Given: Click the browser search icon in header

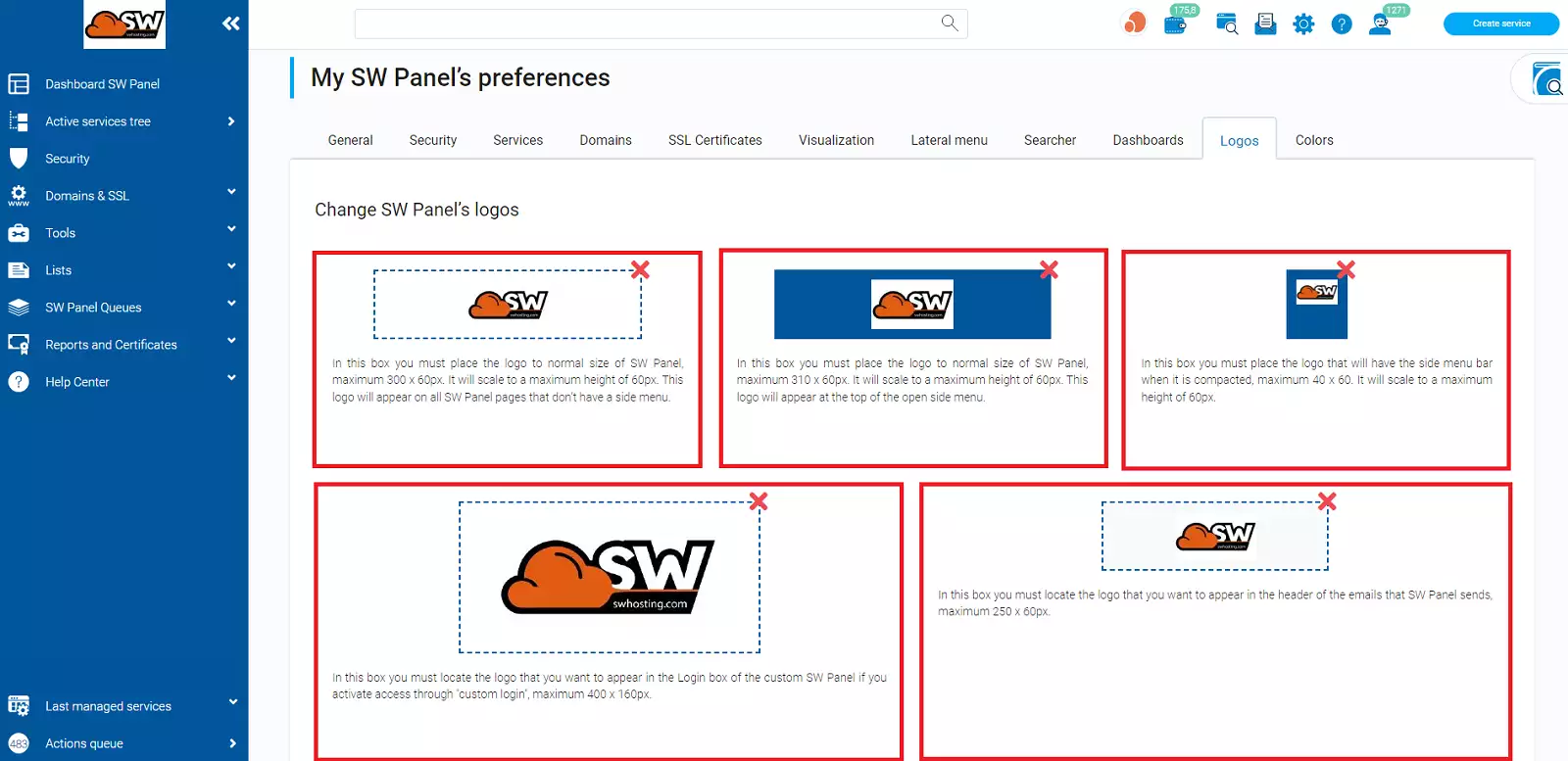Looking at the screenshot, I should [1227, 24].
